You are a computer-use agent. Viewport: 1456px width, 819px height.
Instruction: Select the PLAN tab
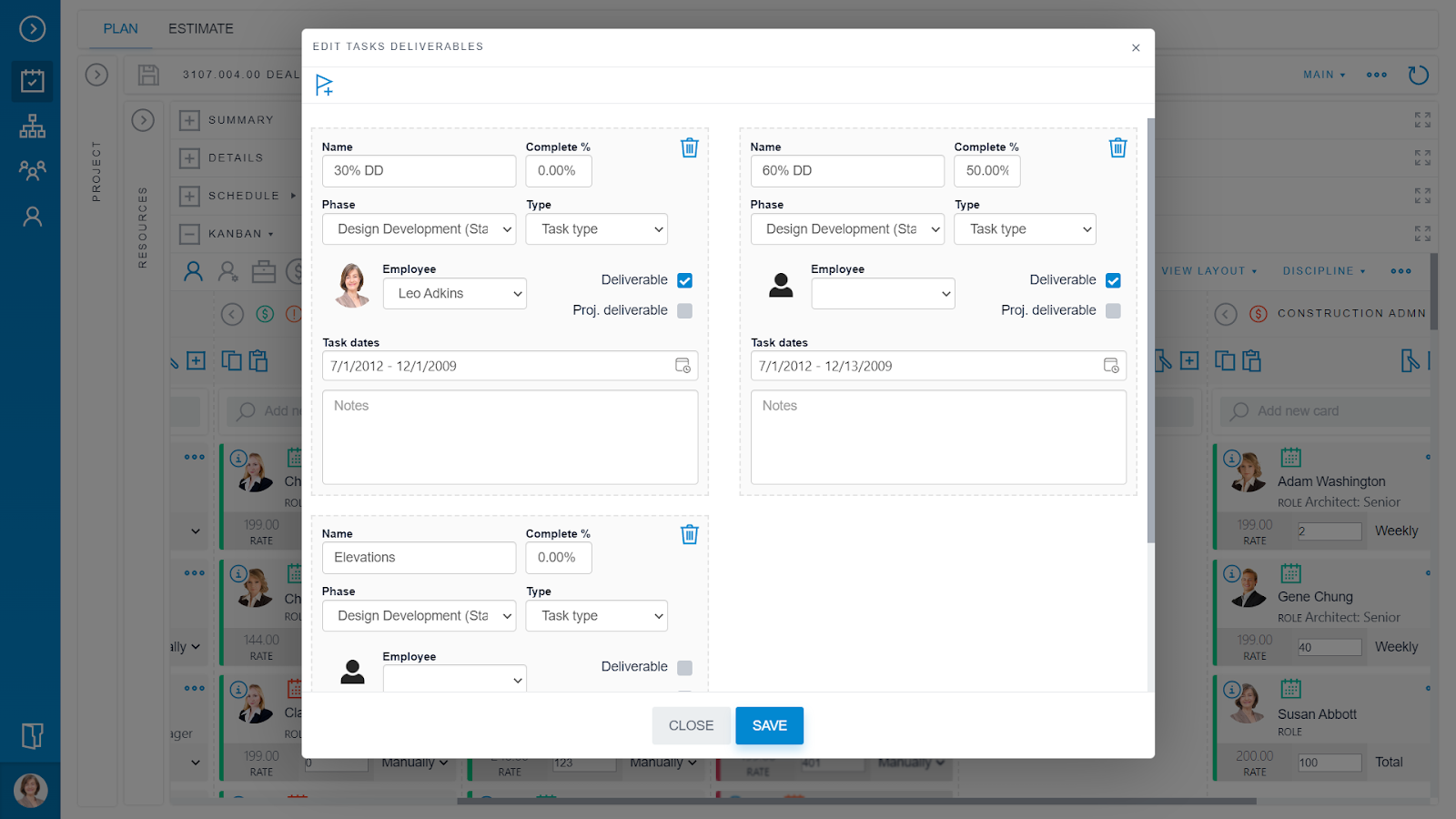tap(119, 28)
